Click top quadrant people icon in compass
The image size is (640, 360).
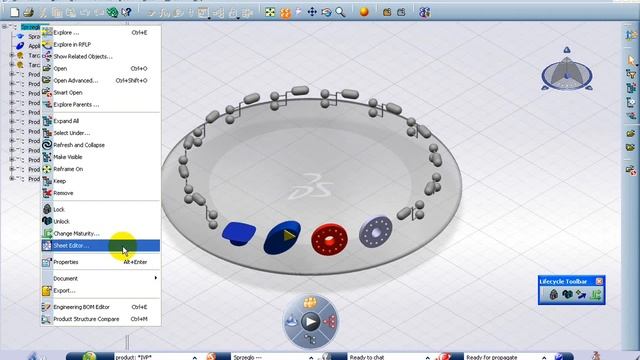point(310,303)
